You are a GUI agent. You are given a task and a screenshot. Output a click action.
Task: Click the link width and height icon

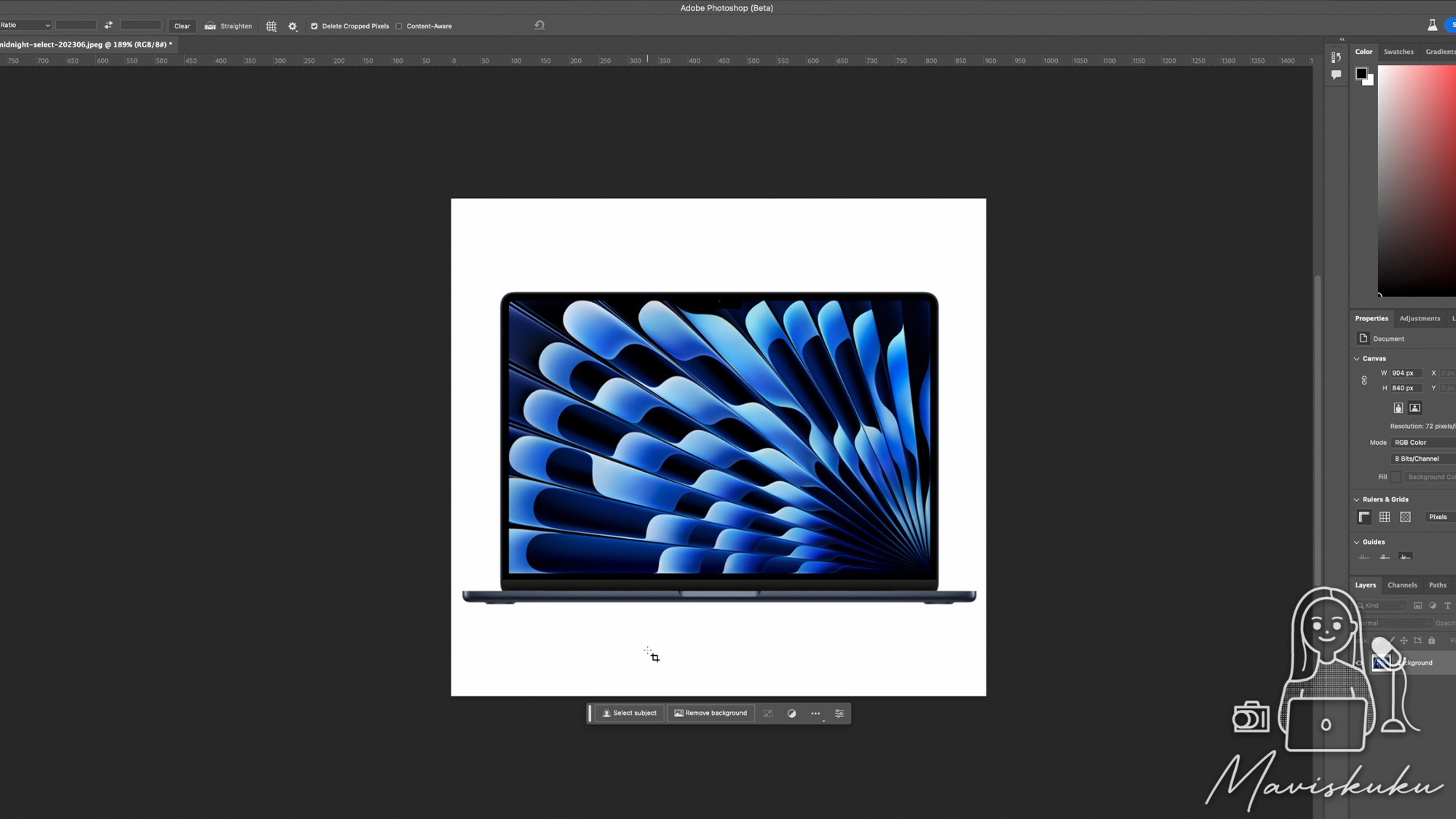pyautogui.click(x=1364, y=381)
